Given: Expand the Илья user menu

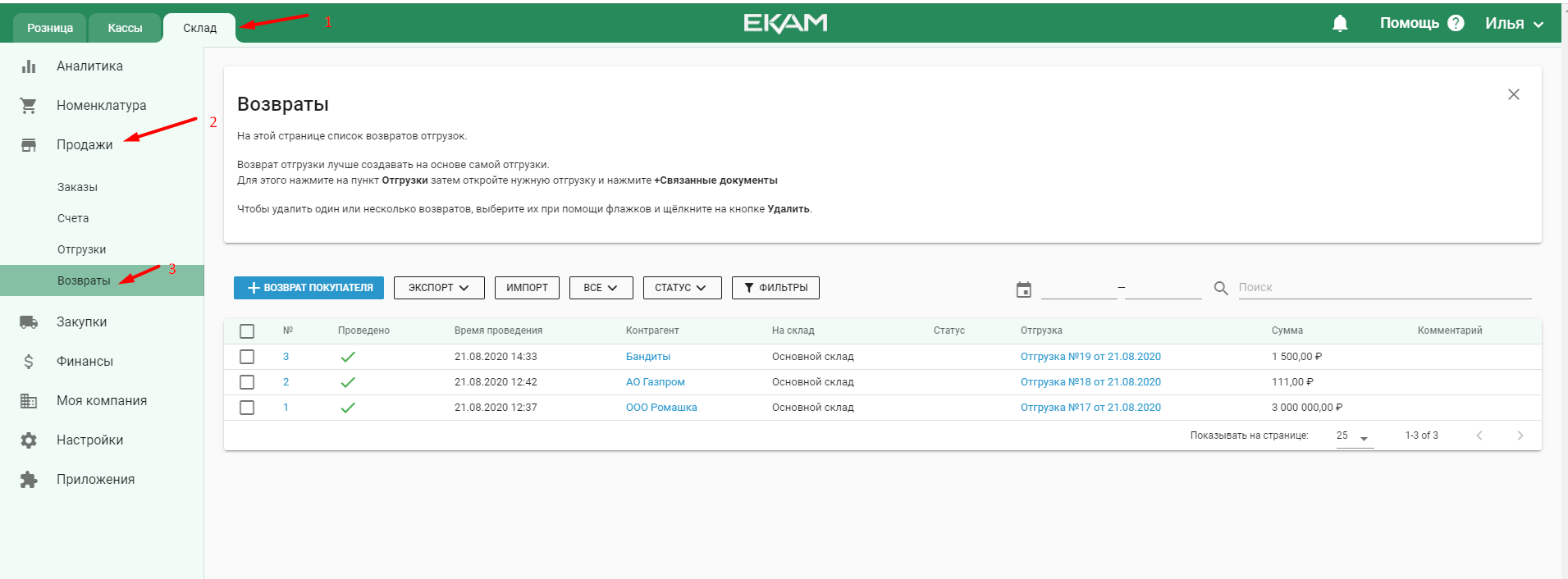Looking at the screenshot, I should click(x=1515, y=24).
